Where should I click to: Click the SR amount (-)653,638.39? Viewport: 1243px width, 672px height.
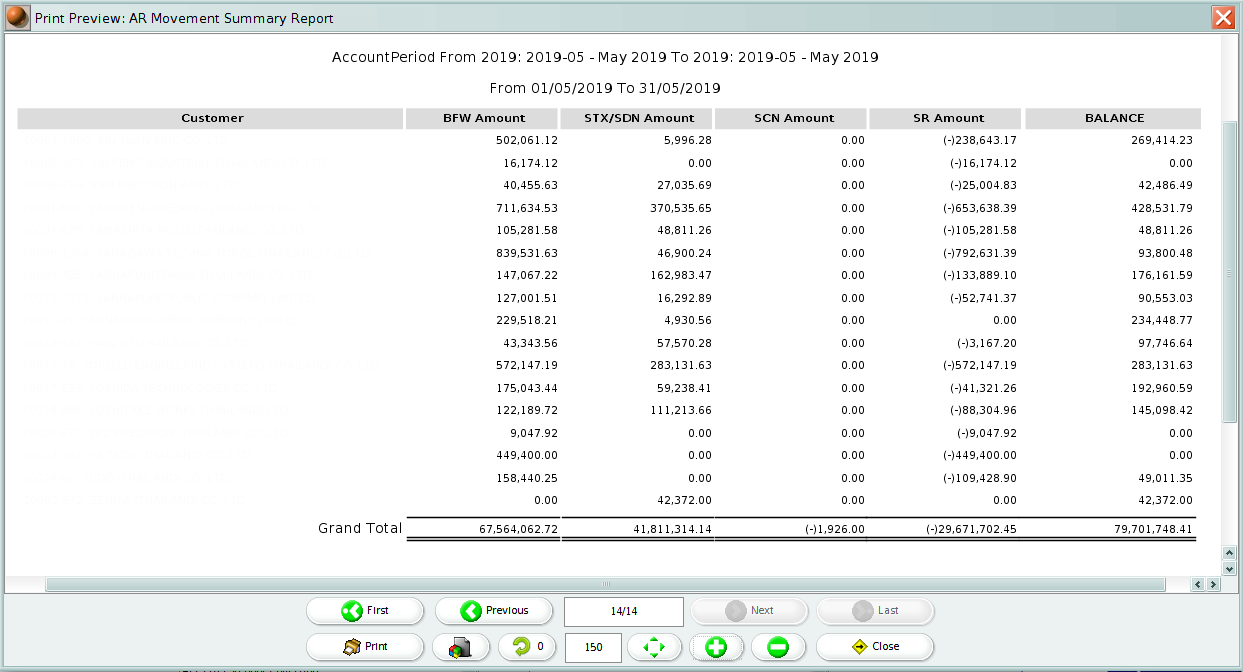980,208
